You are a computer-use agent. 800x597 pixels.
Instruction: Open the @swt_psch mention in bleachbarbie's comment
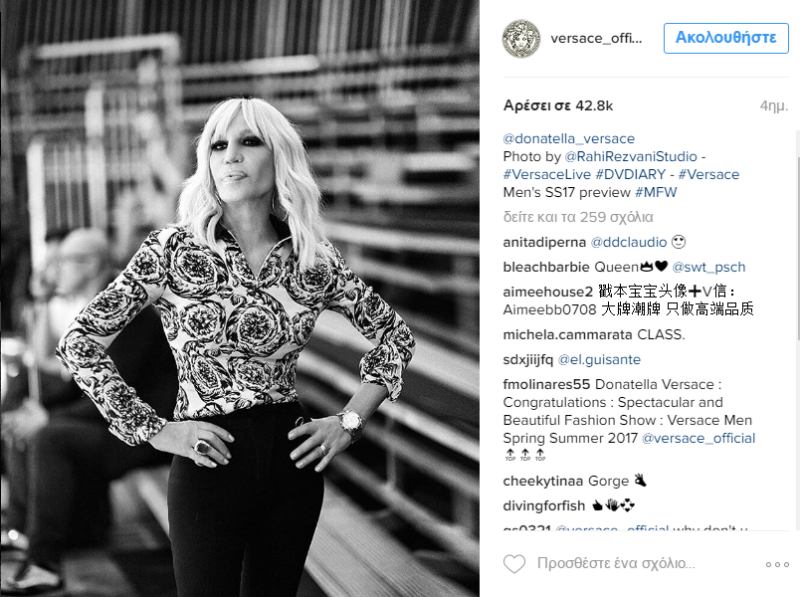click(709, 267)
